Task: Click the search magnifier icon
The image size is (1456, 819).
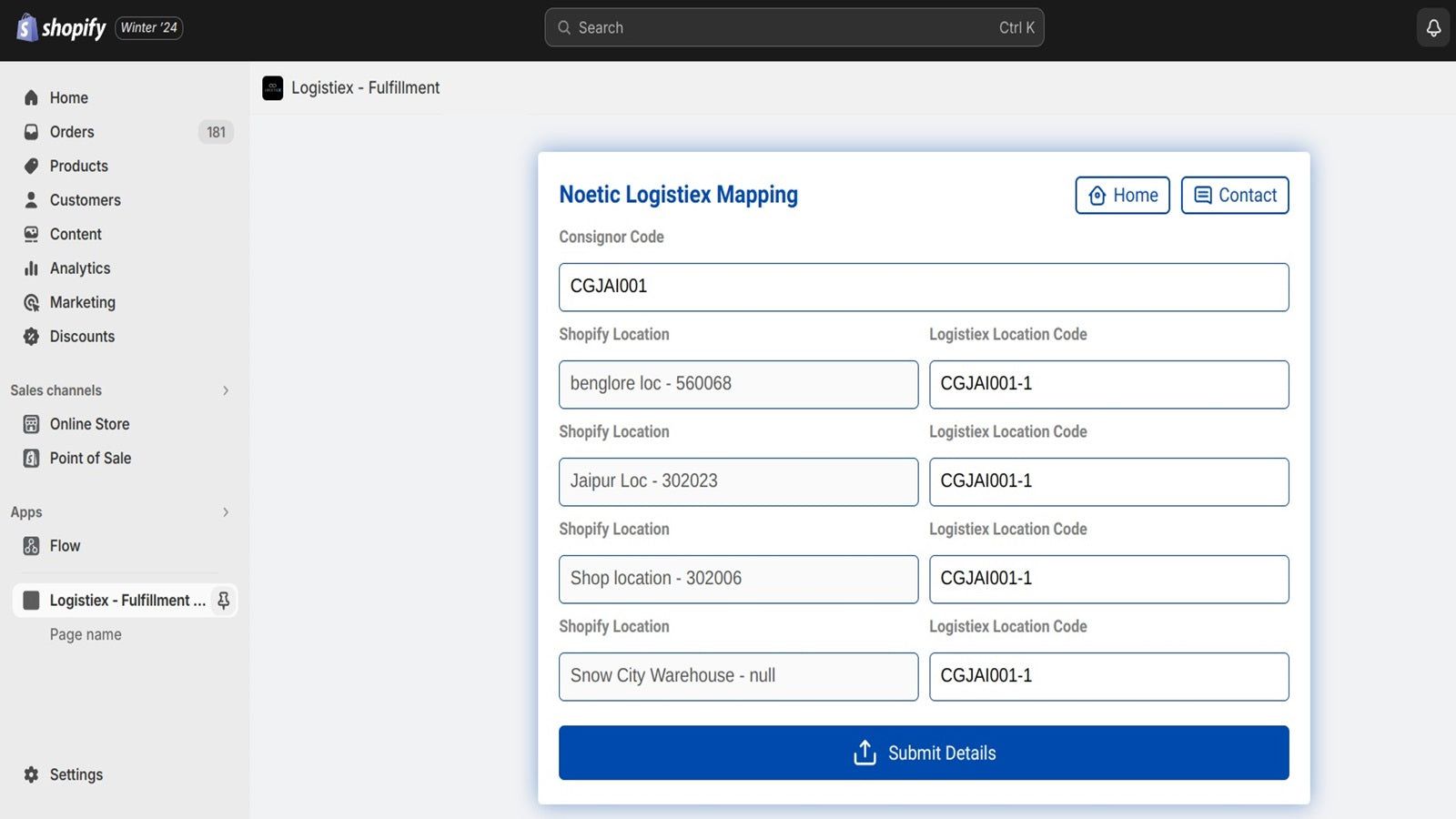Action: 564,27
